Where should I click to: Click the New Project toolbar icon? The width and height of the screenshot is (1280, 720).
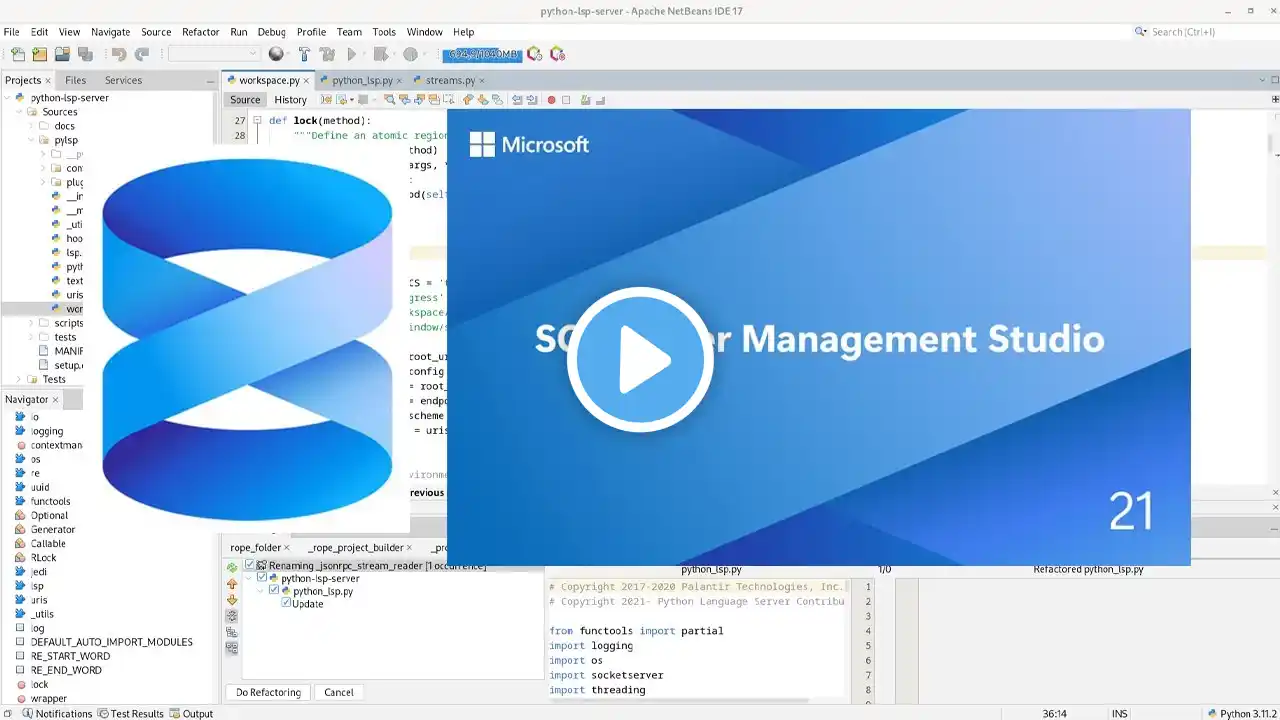pos(39,54)
